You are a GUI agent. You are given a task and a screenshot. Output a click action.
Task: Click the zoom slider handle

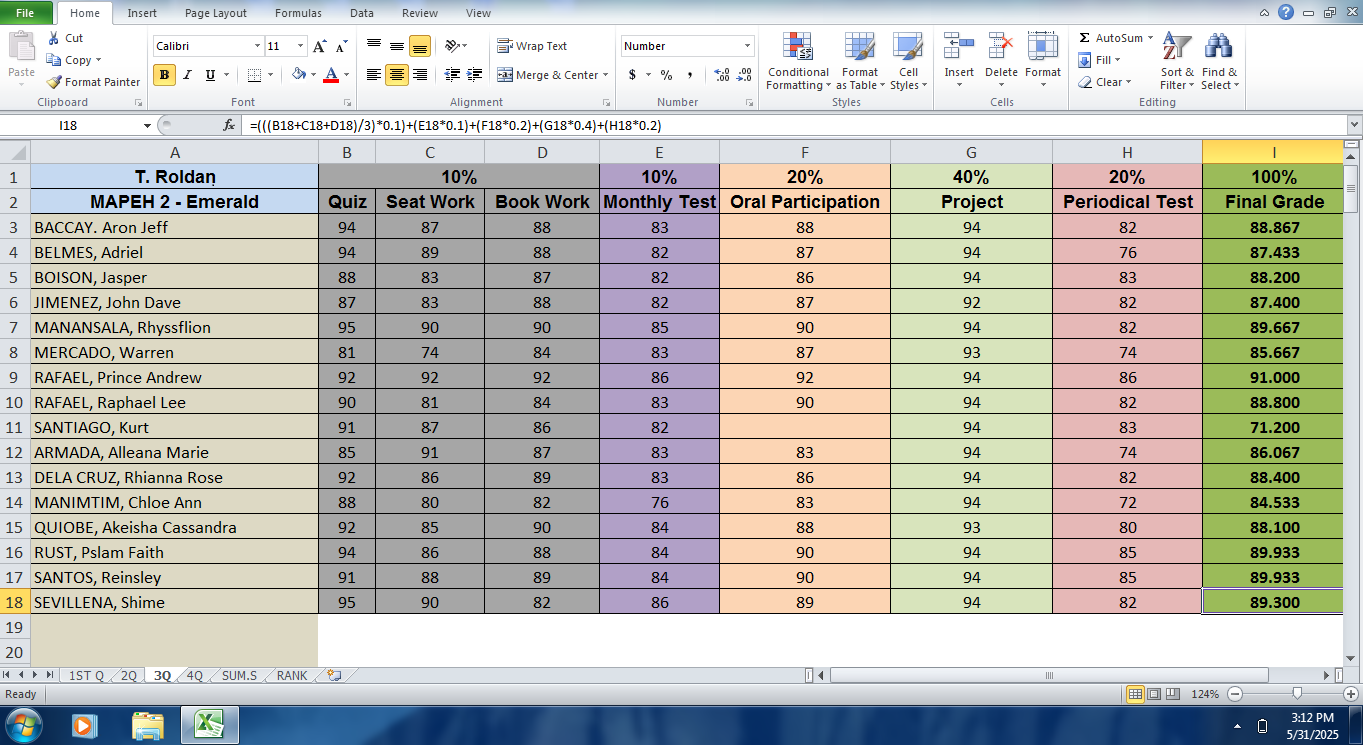[1297, 694]
